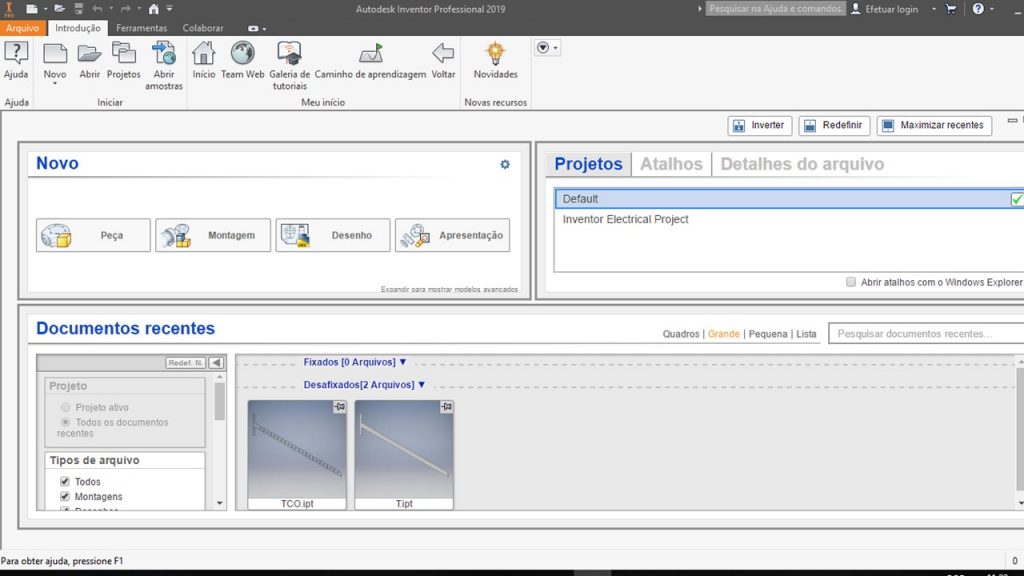Click the undo arrow in quick access toolbar

click(x=97, y=9)
